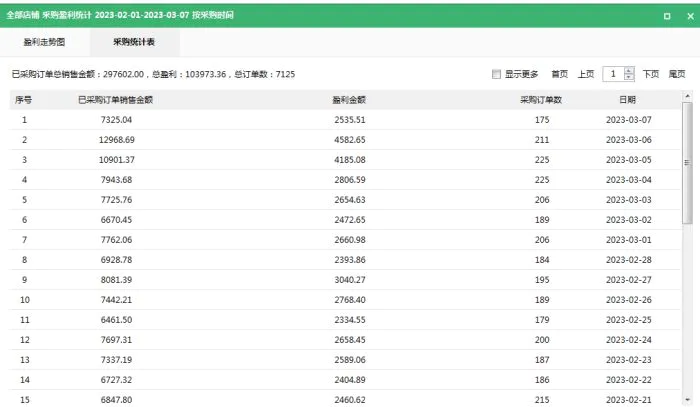This screenshot has height=407, width=700.
Task: Enable the 显示更多 checkbox
Action: 496,74
